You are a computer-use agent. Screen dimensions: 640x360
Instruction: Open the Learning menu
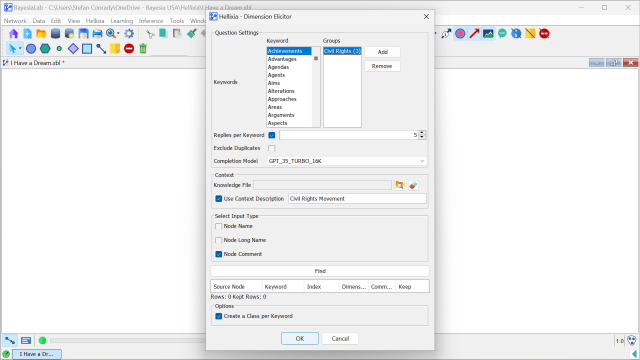coord(122,21)
